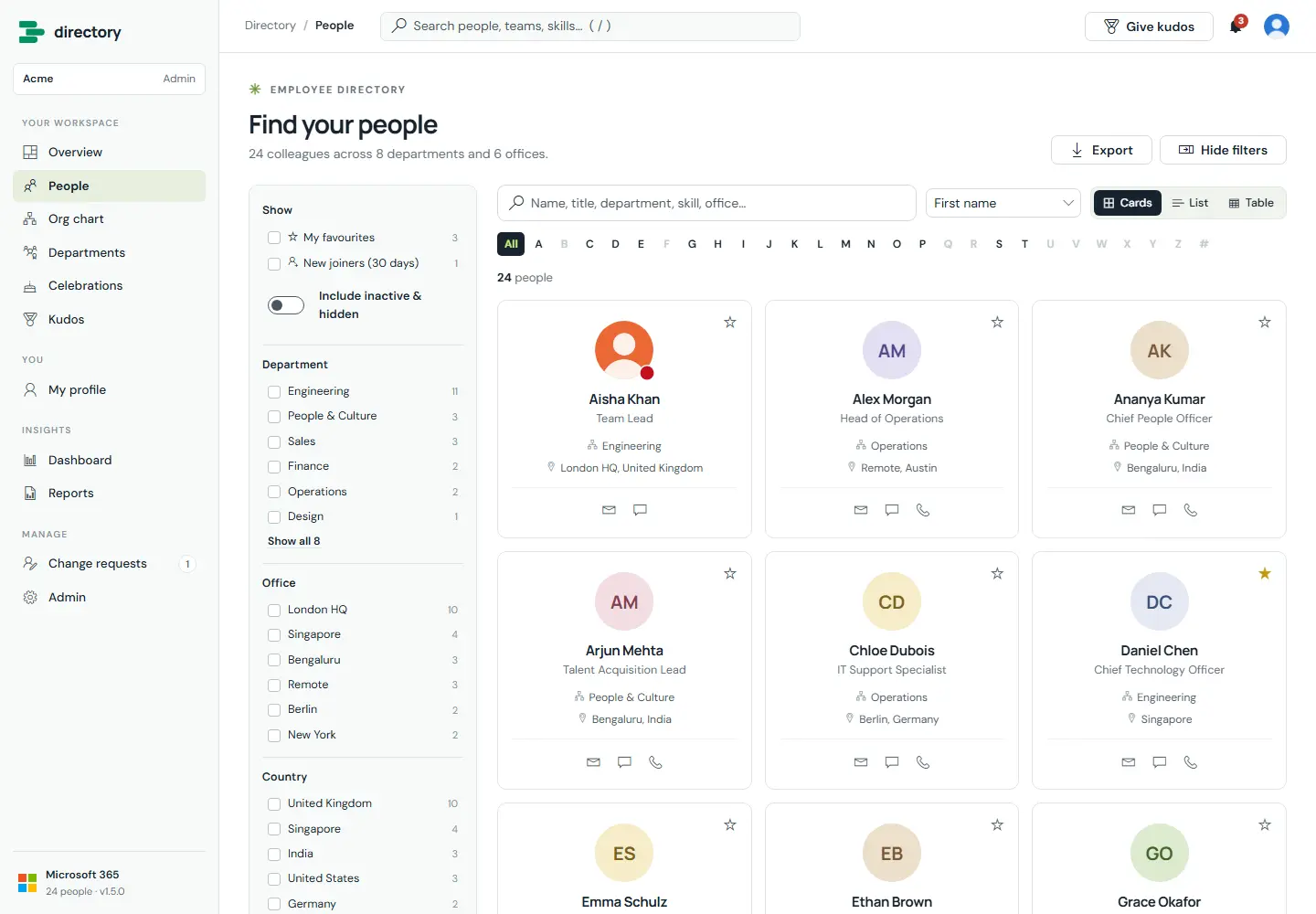
Task: Message Chloe Dubois via chat icon
Action: click(892, 761)
